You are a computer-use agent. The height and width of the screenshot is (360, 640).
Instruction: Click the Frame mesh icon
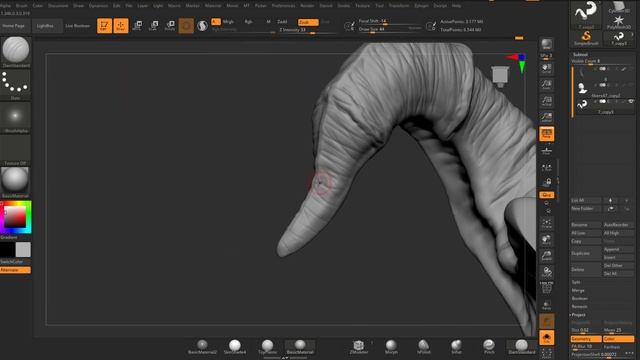pyautogui.click(x=547, y=224)
